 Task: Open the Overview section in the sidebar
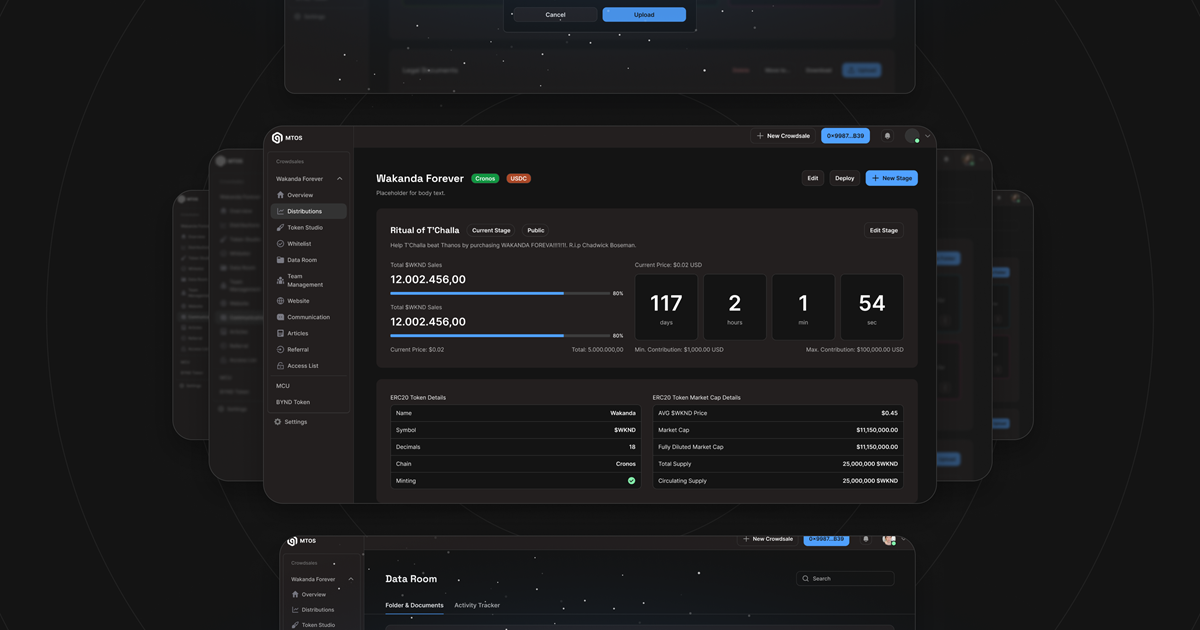pos(300,195)
